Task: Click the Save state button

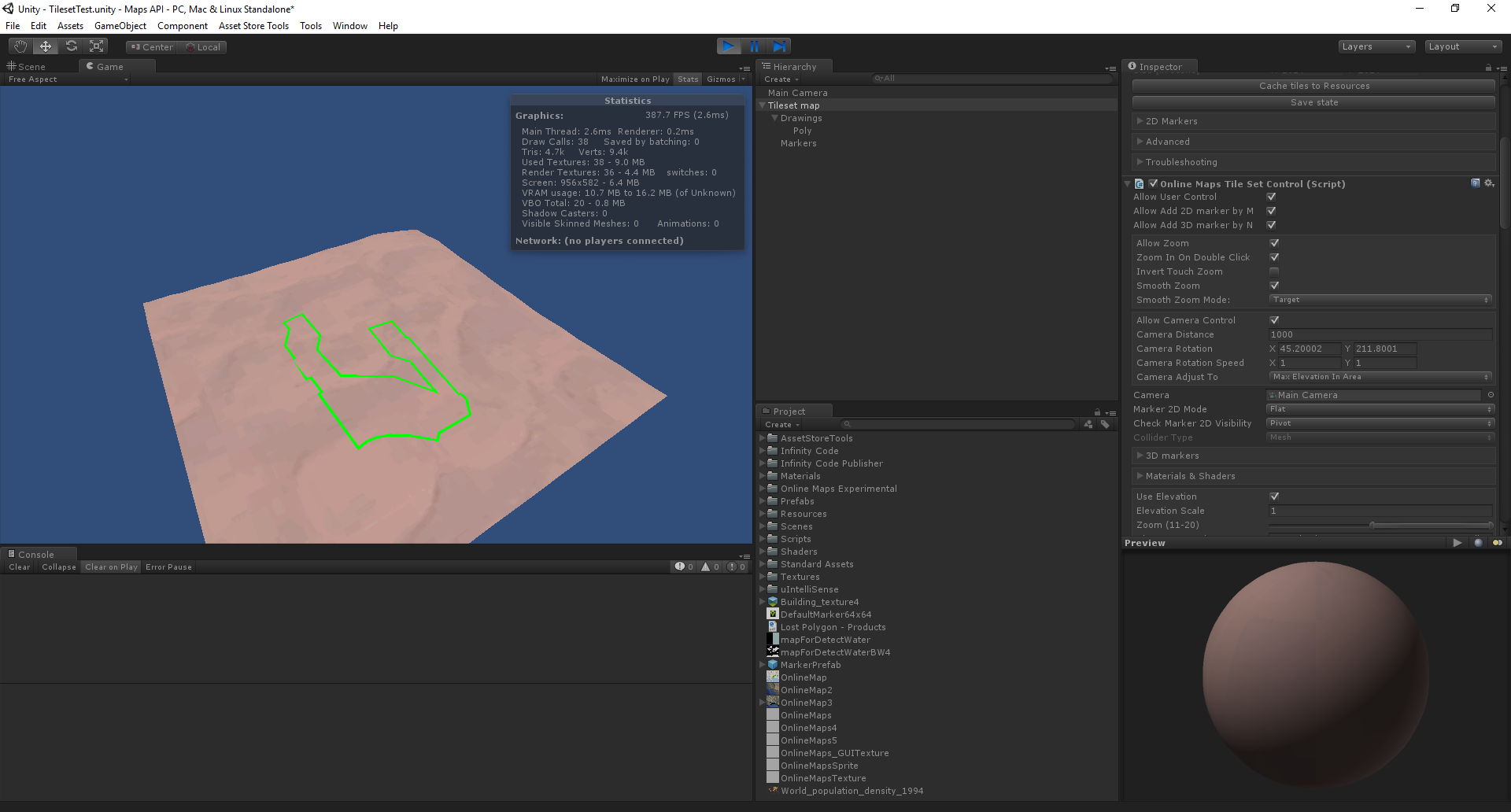Action: click(1313, 102)
